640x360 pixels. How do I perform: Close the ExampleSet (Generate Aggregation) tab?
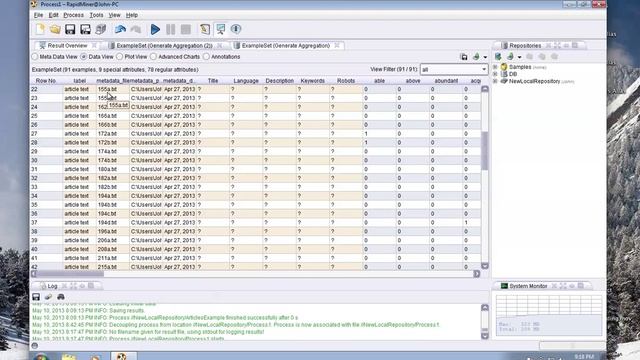pyautogui.click(x=337, y=45)
